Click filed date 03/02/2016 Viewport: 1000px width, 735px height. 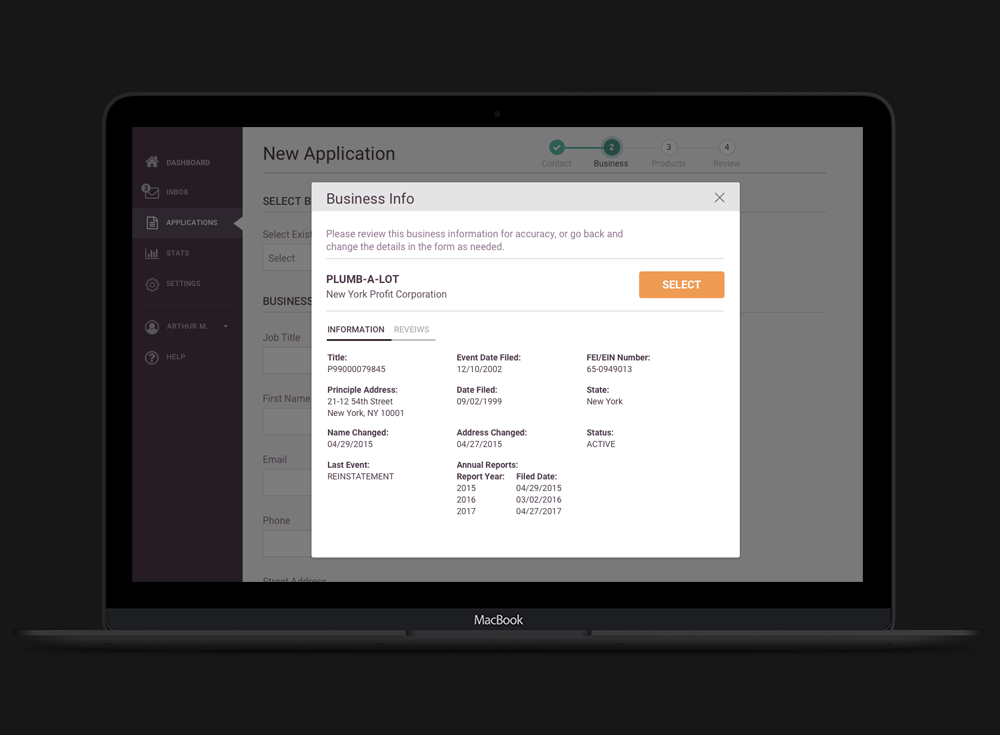(x=539, y=500)
